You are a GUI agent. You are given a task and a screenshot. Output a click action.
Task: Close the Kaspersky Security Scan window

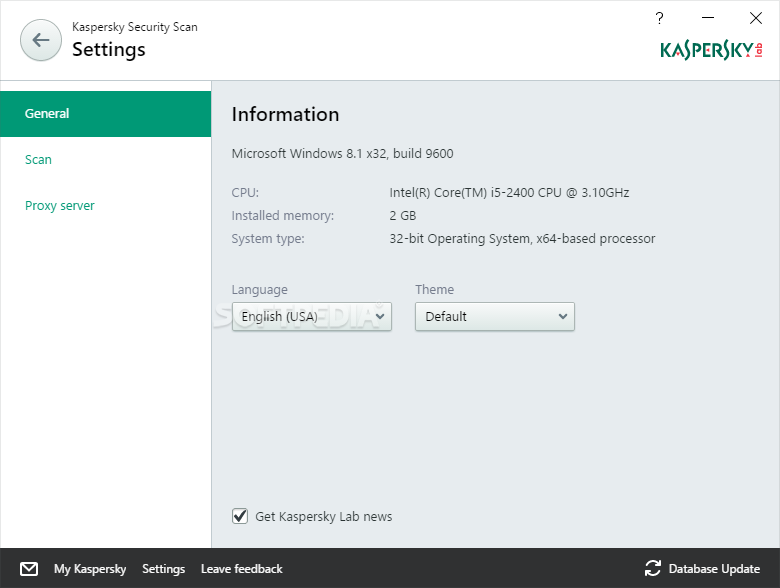pyautogui.click(x=756, y=18)
